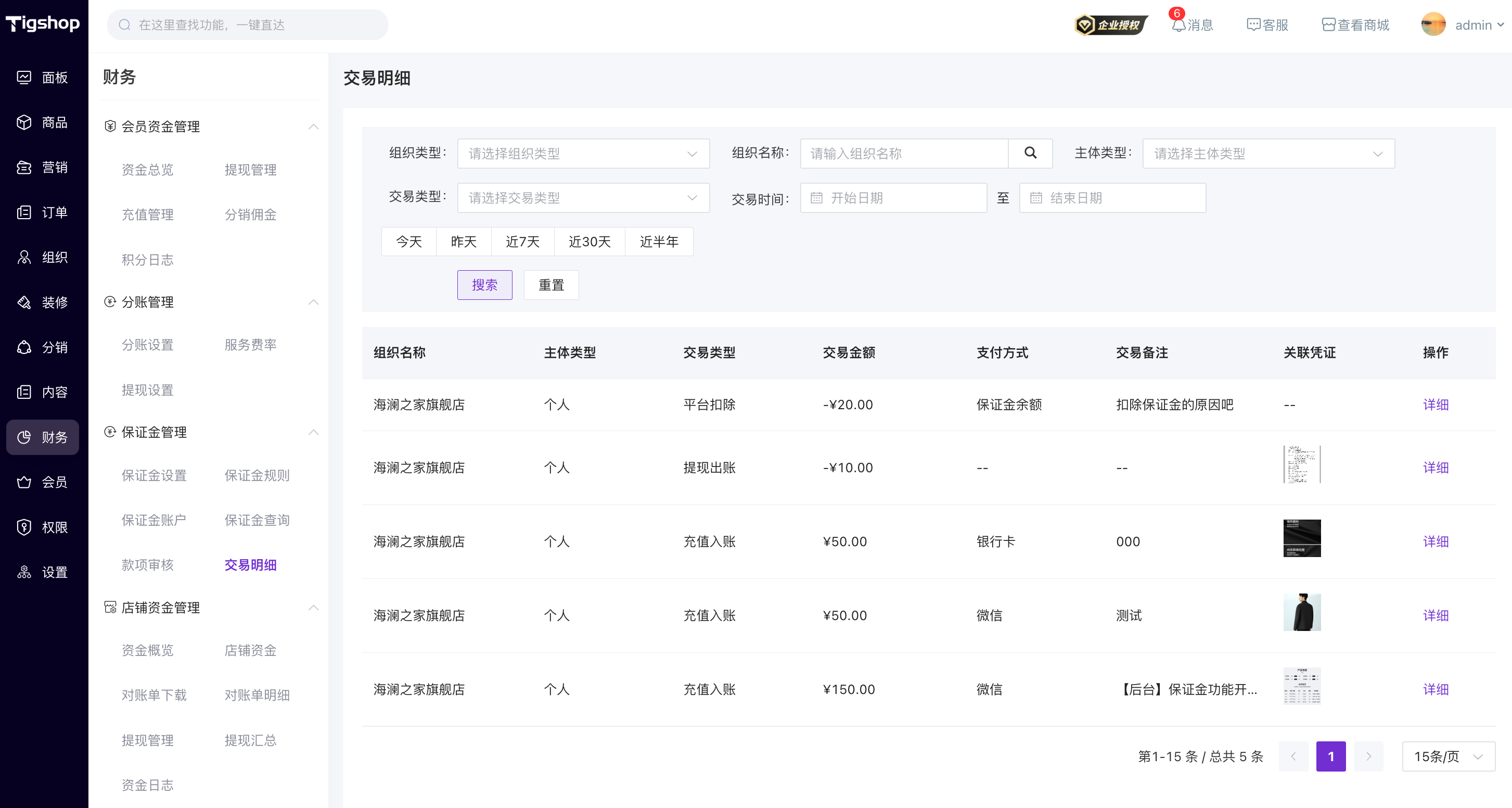Open the 装修 decoration sidebar icon

pos(24,302)
